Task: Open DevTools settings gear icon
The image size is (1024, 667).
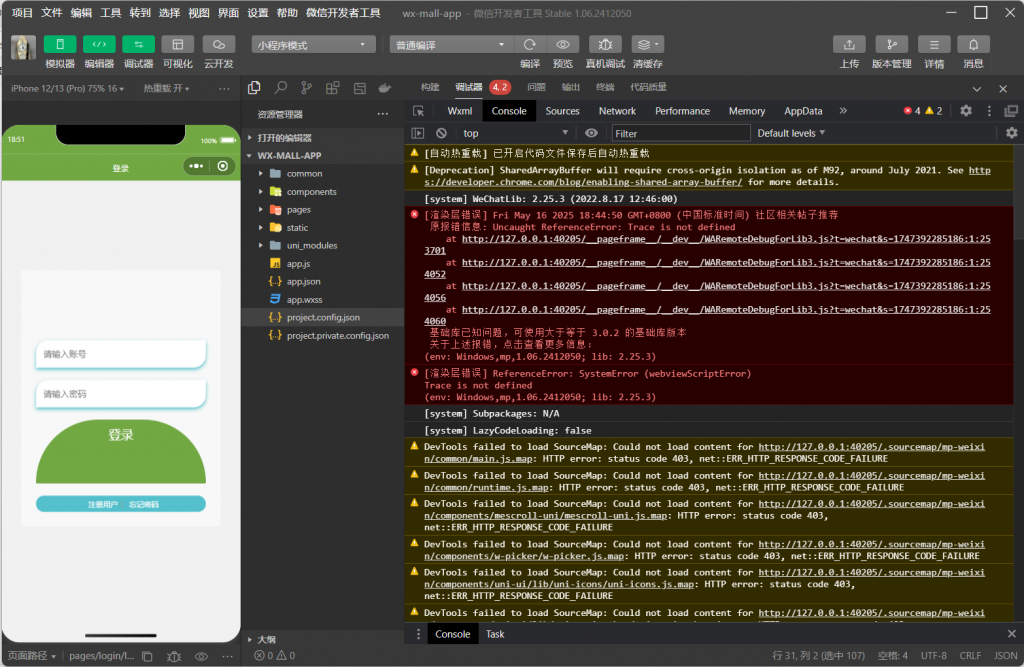Action: (966, 111)
